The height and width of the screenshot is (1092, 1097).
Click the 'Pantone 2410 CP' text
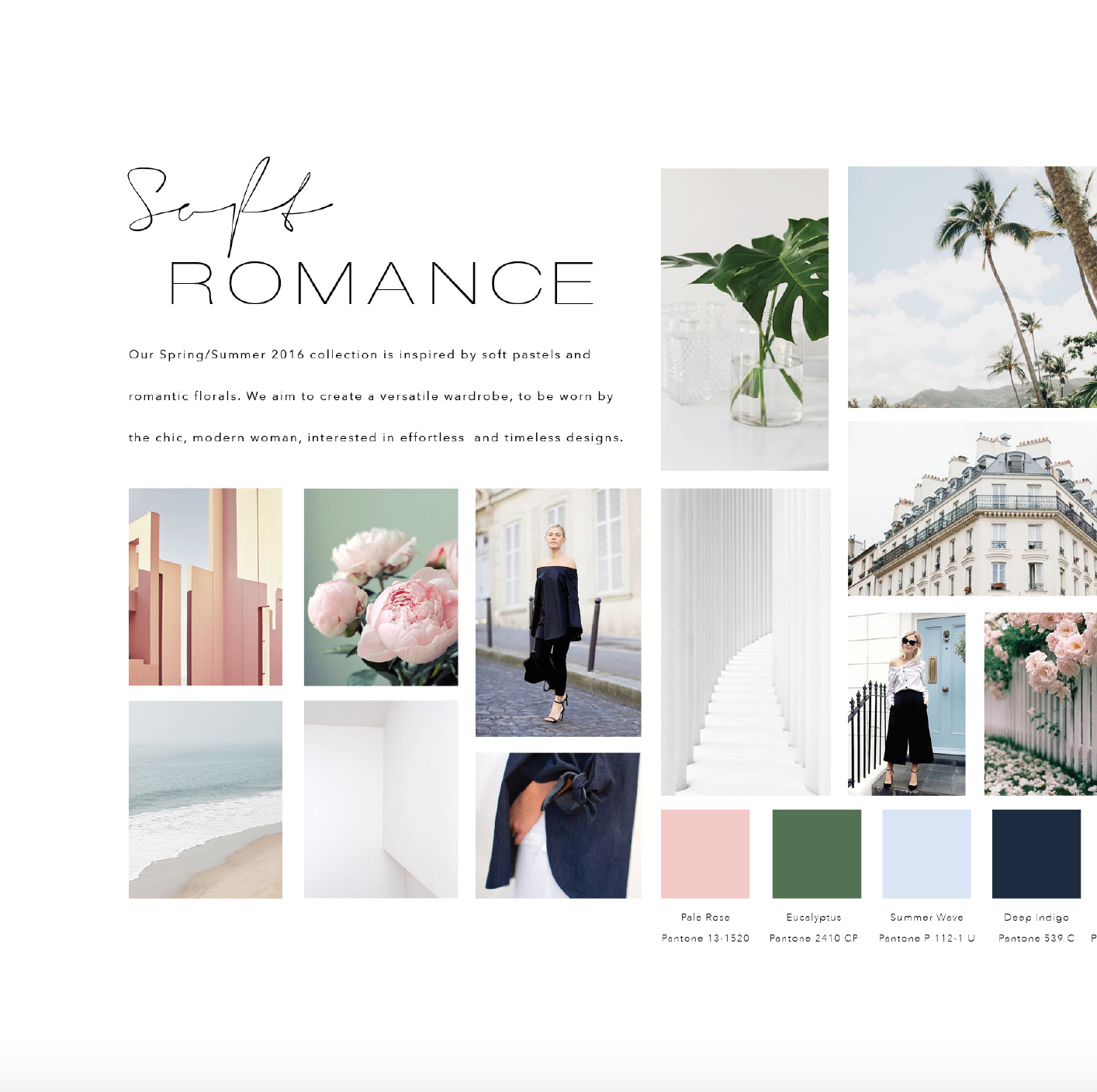pos(814,938)
